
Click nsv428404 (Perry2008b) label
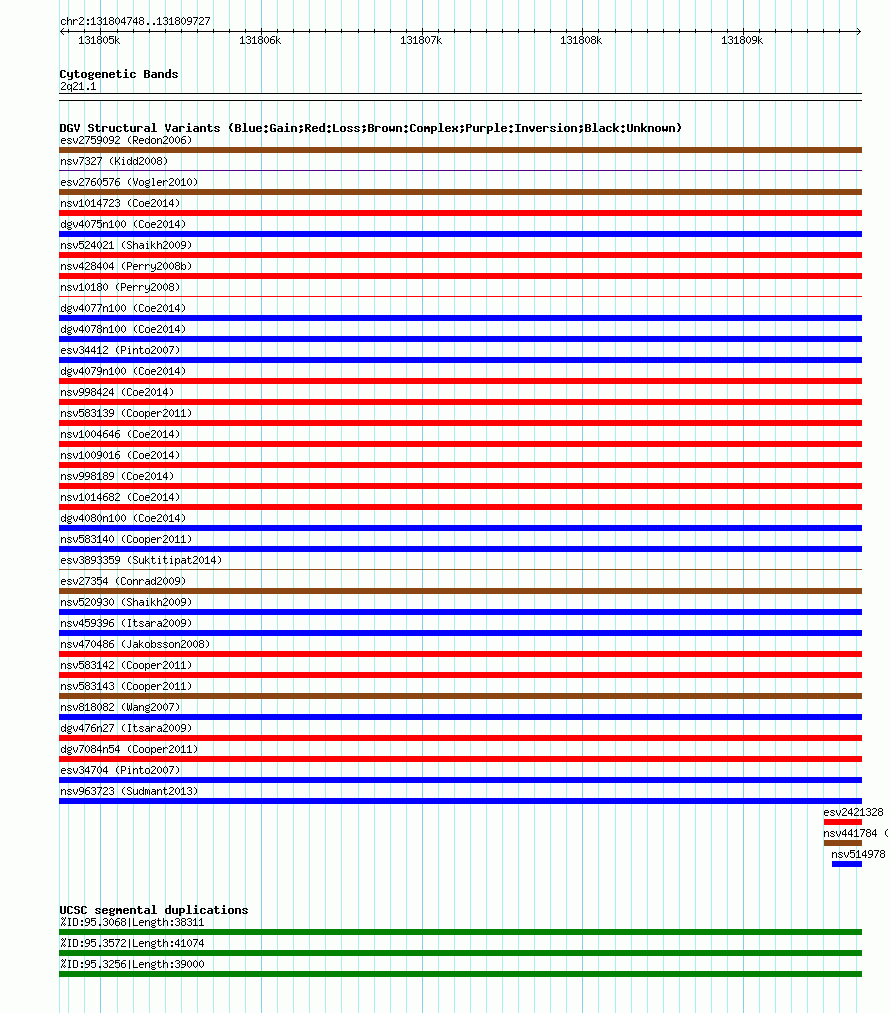coord(126,266)
